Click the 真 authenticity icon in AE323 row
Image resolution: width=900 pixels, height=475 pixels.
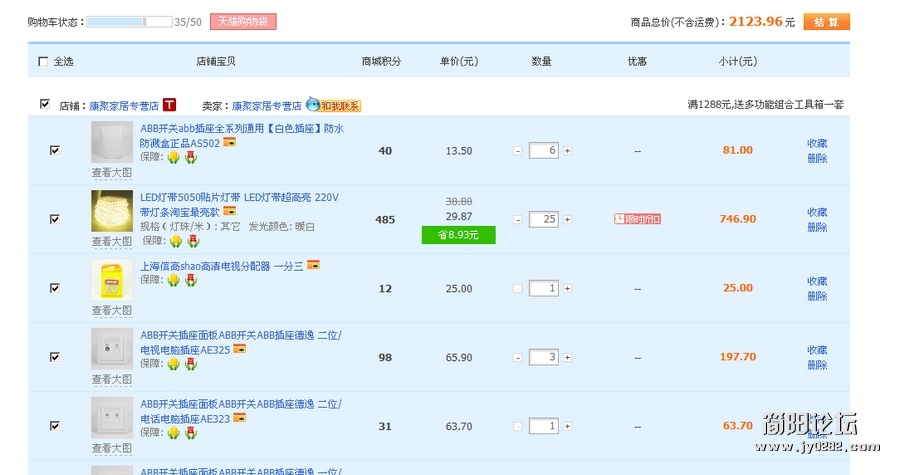point(191,433)
